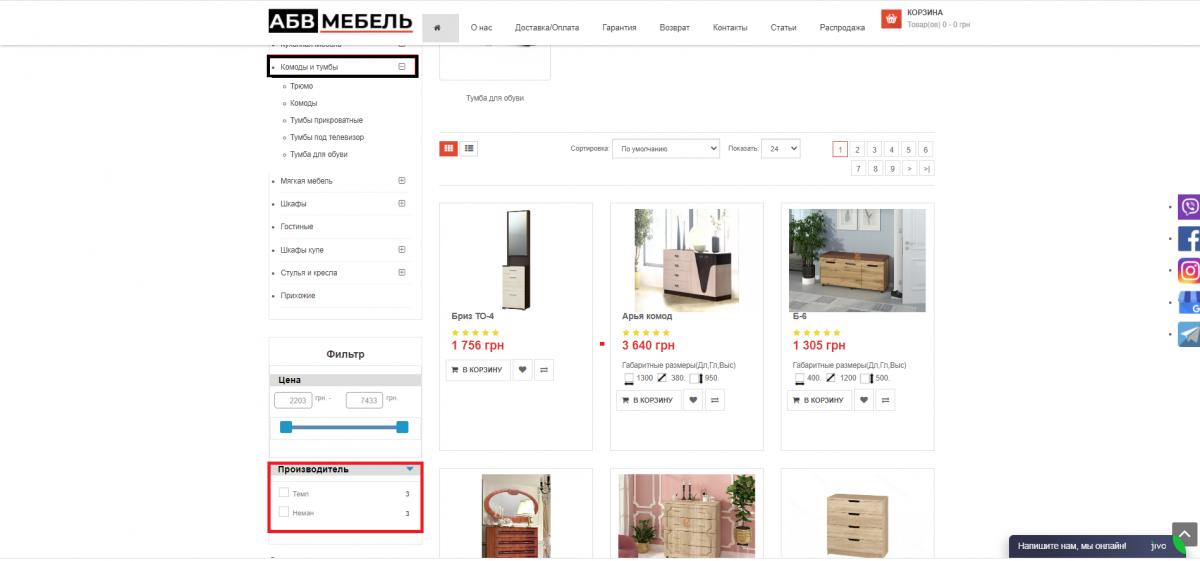Screen dimensions: 1200x561
Task: Collapse the Комоды и тумбы category
Action: tap(402, 67)
